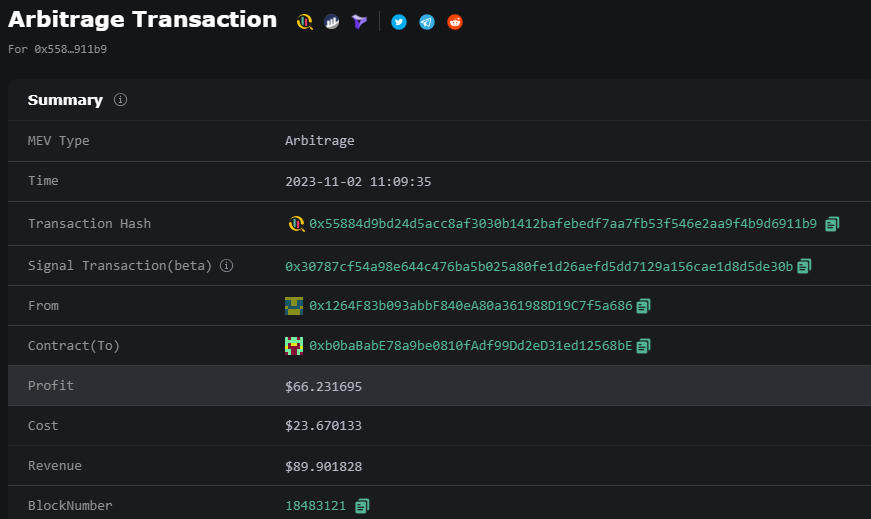Share the transaction on Reddit

(x=455, y=22)
